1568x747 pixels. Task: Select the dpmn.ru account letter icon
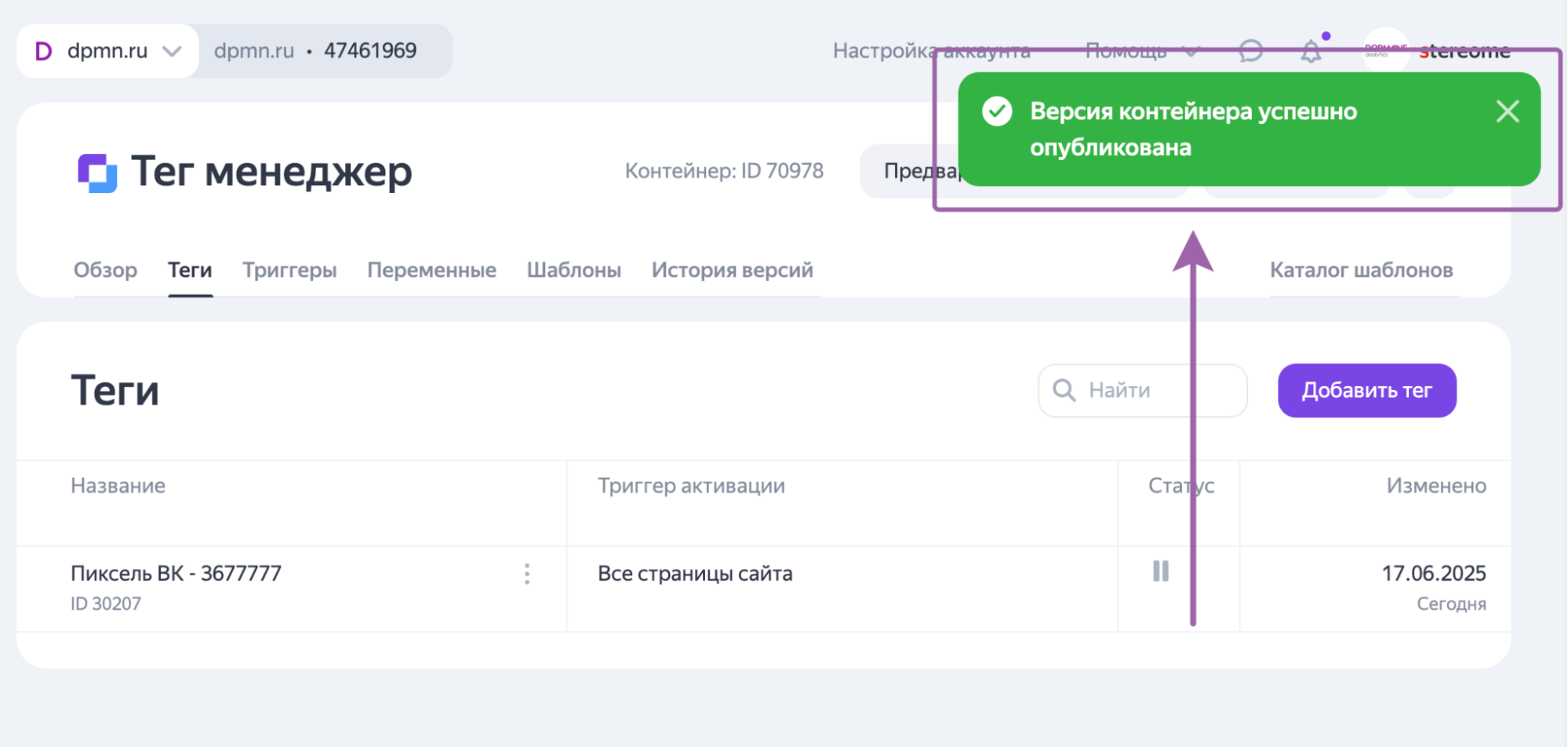tap(45, 50)
